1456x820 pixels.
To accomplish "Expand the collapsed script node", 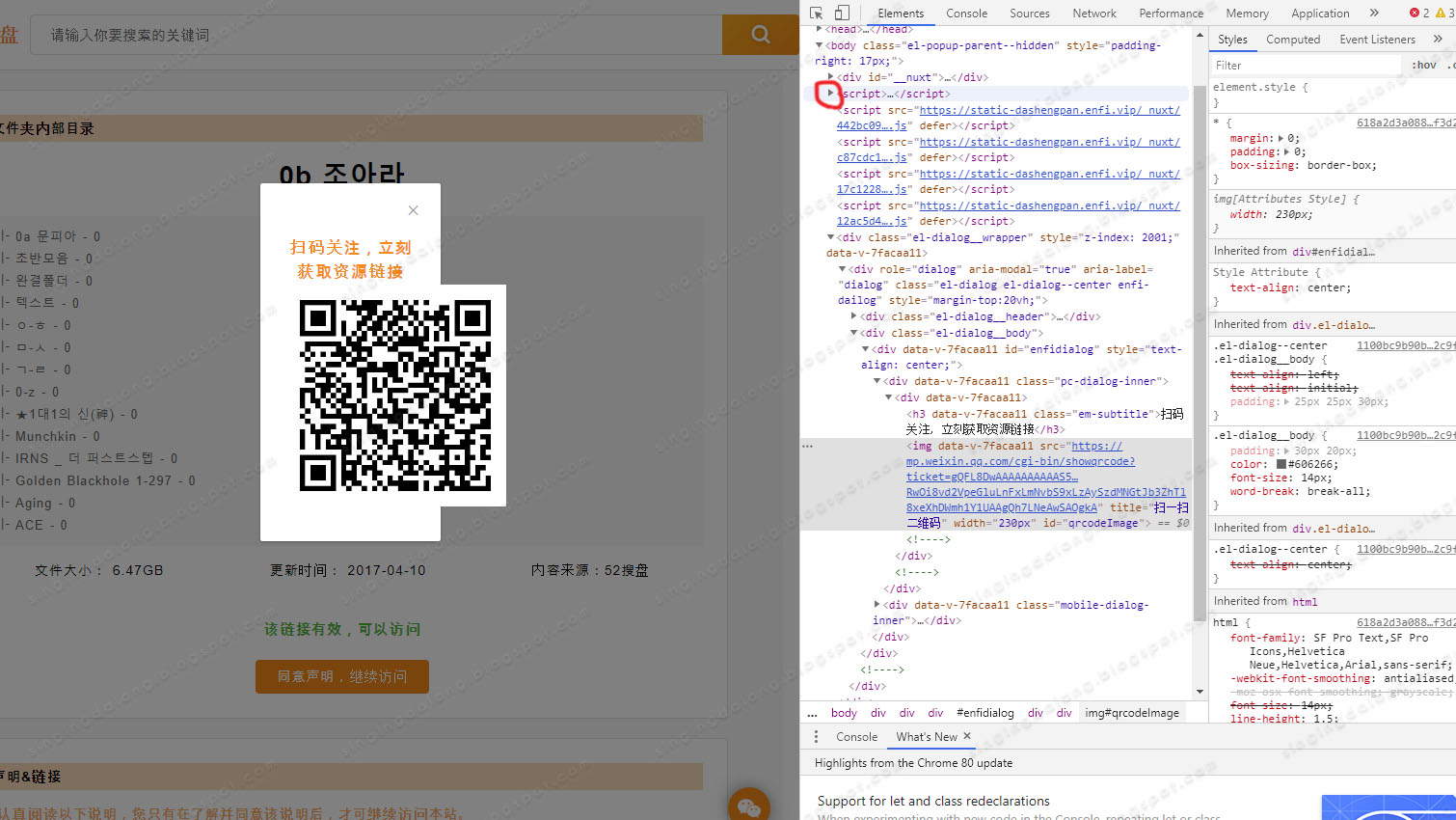I will pos(830,94).
